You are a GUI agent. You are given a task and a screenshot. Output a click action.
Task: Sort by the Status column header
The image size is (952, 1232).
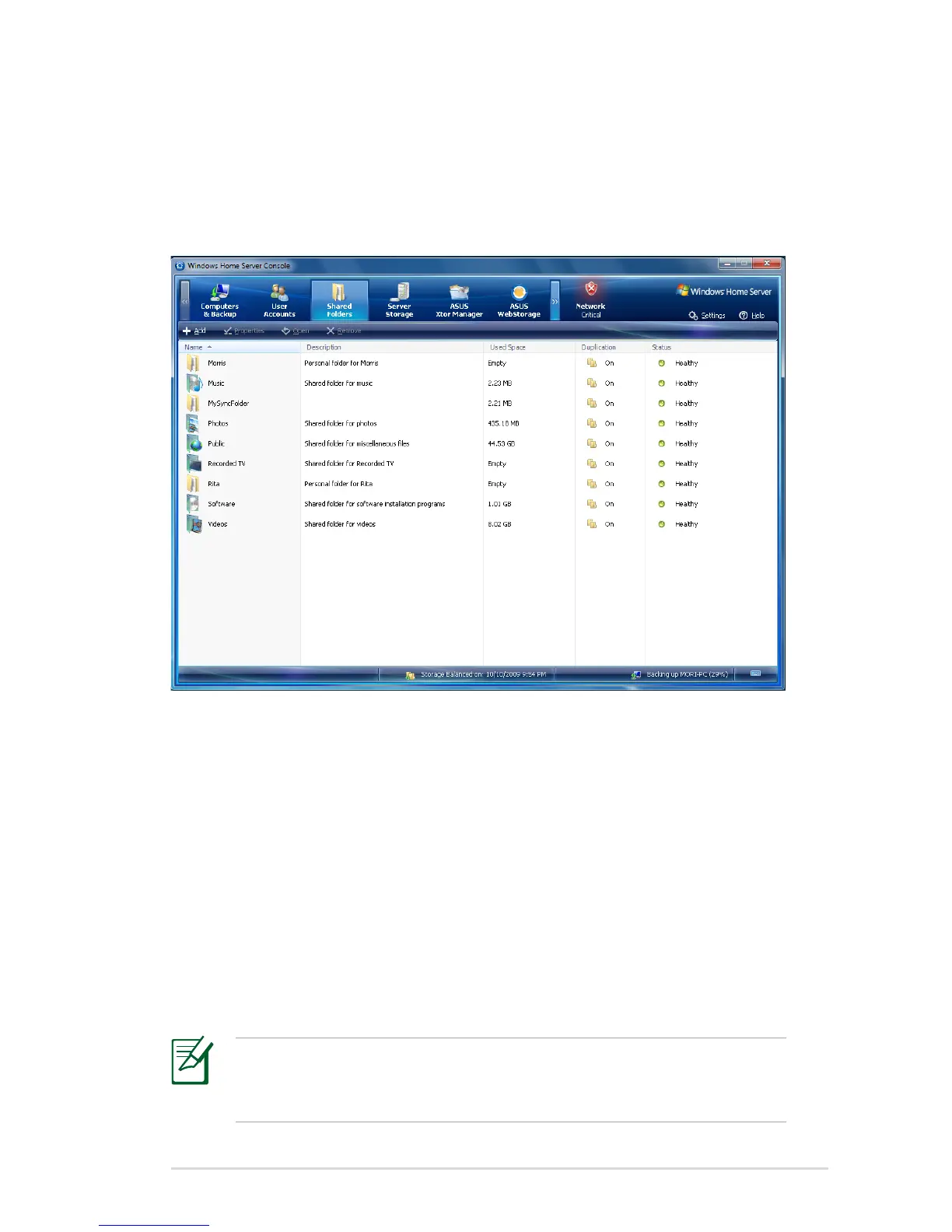coord(711,347)
